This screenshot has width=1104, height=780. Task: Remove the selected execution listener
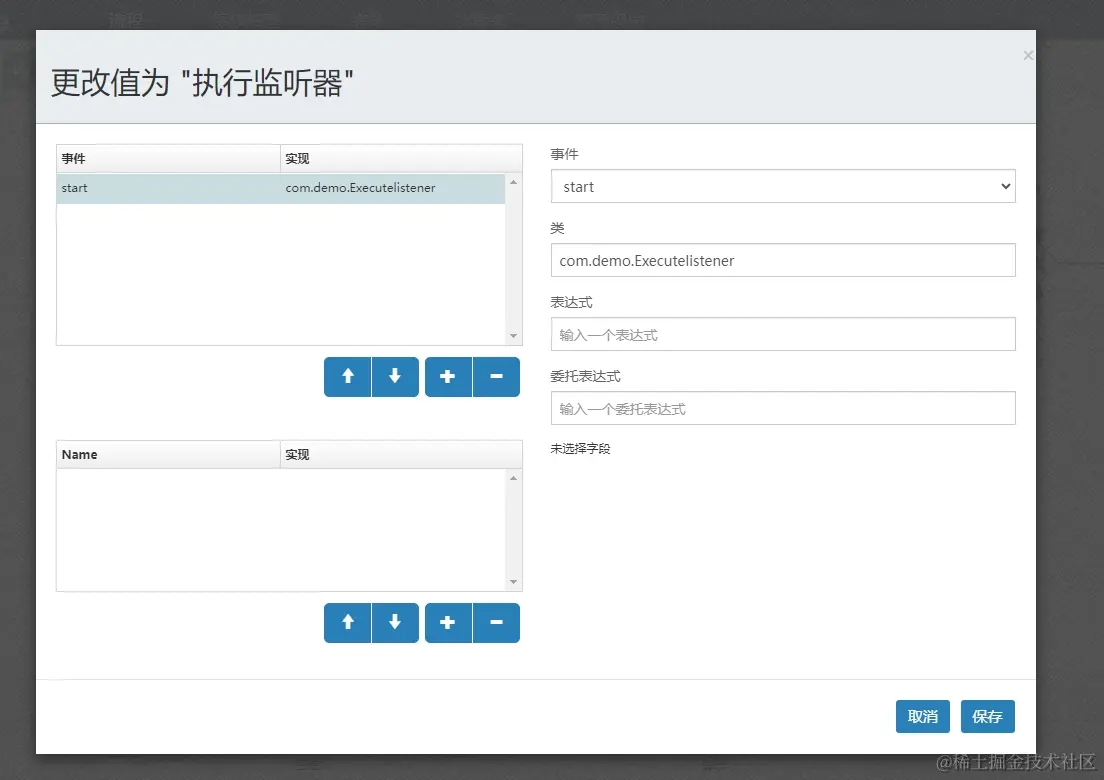(496, 377)
